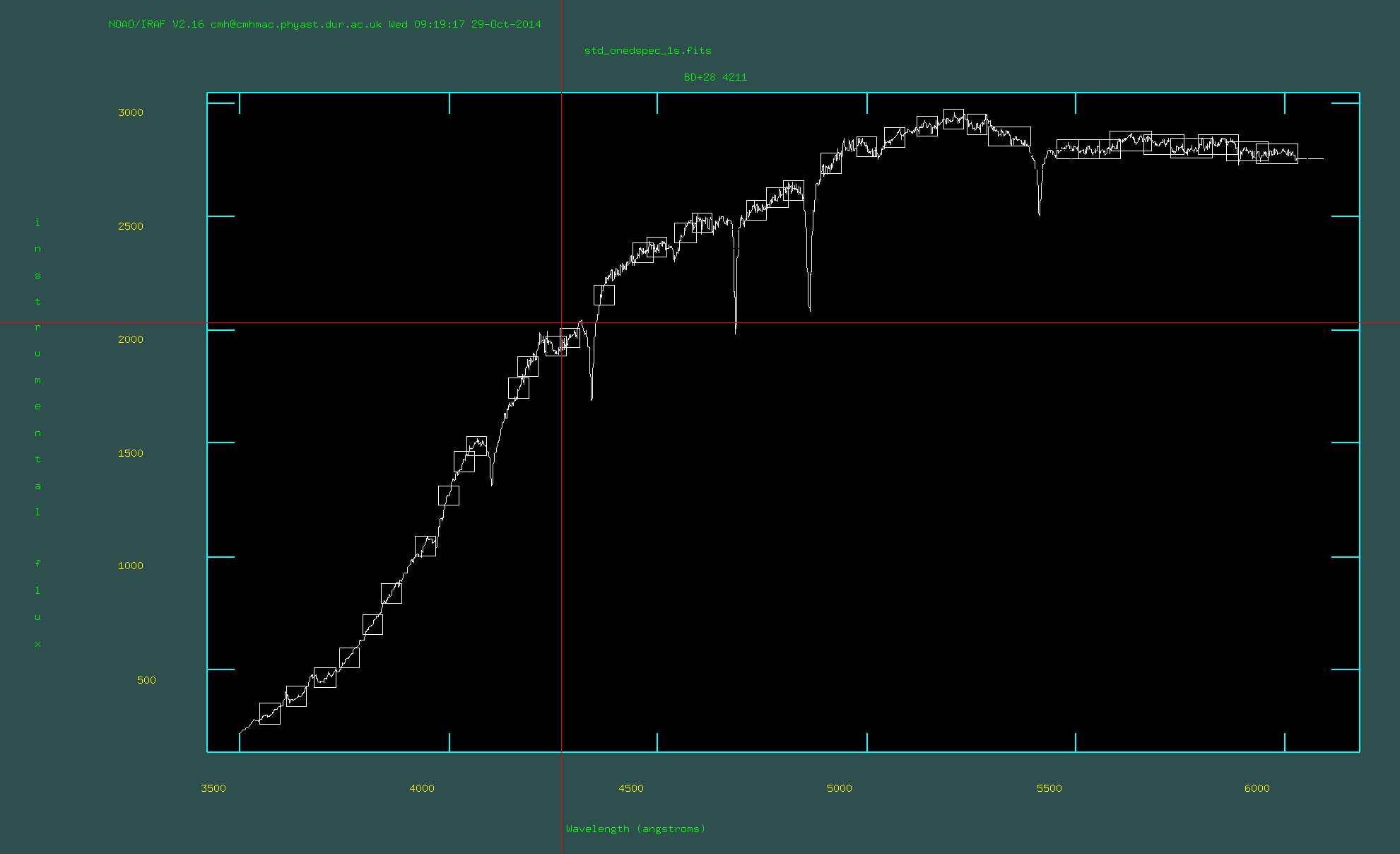Viewport: 1400px width, 854px height.
Task: Click the 3000 y-axis flux label
Action: pyautogui.click(x=131, y=112)
